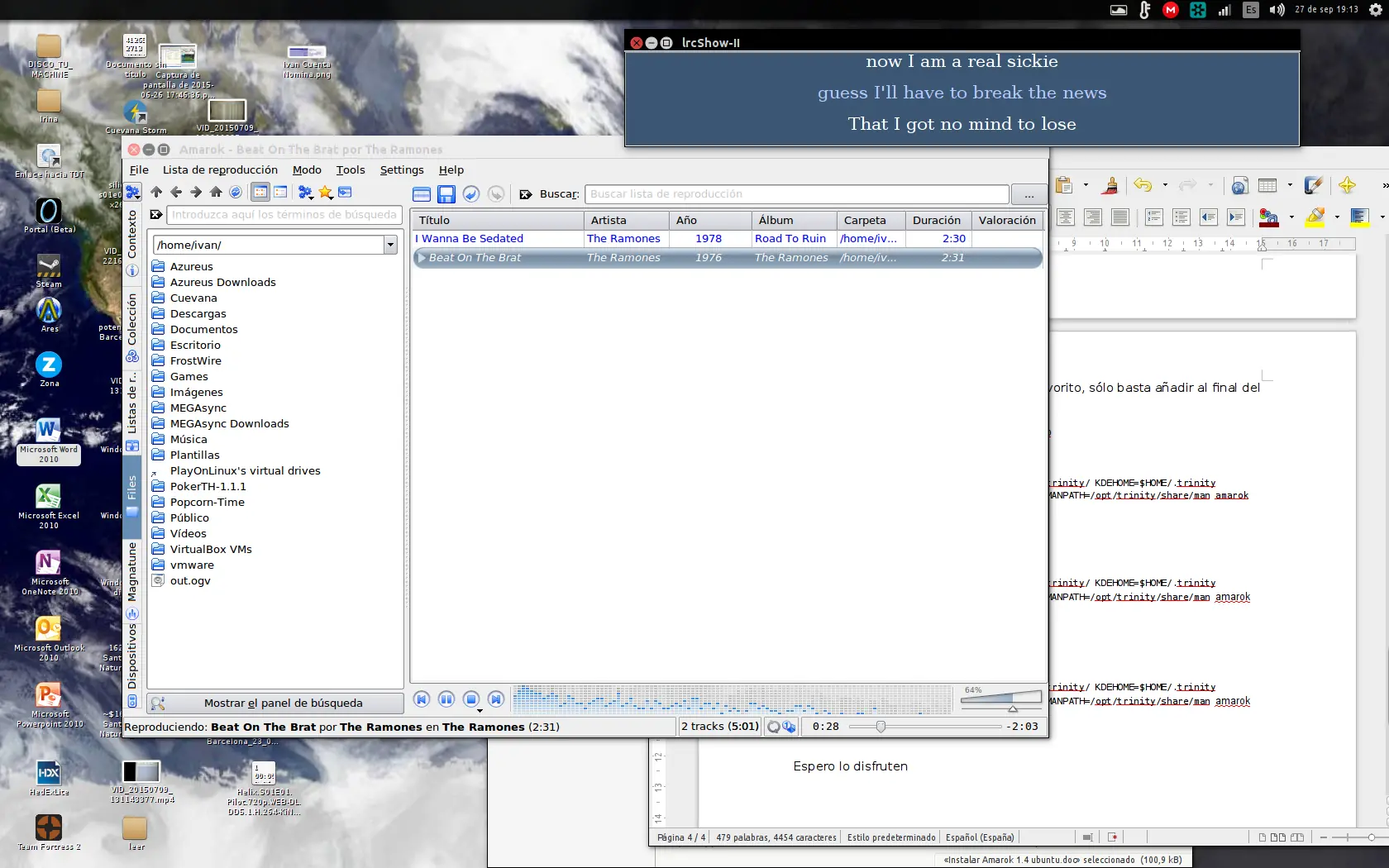Stop playback with the stop button
1389x868 pixels.
(x=471, y=699)
